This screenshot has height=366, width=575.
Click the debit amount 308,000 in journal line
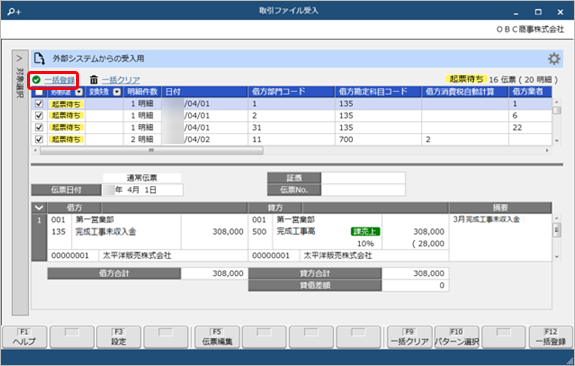[x=228, y=232]
